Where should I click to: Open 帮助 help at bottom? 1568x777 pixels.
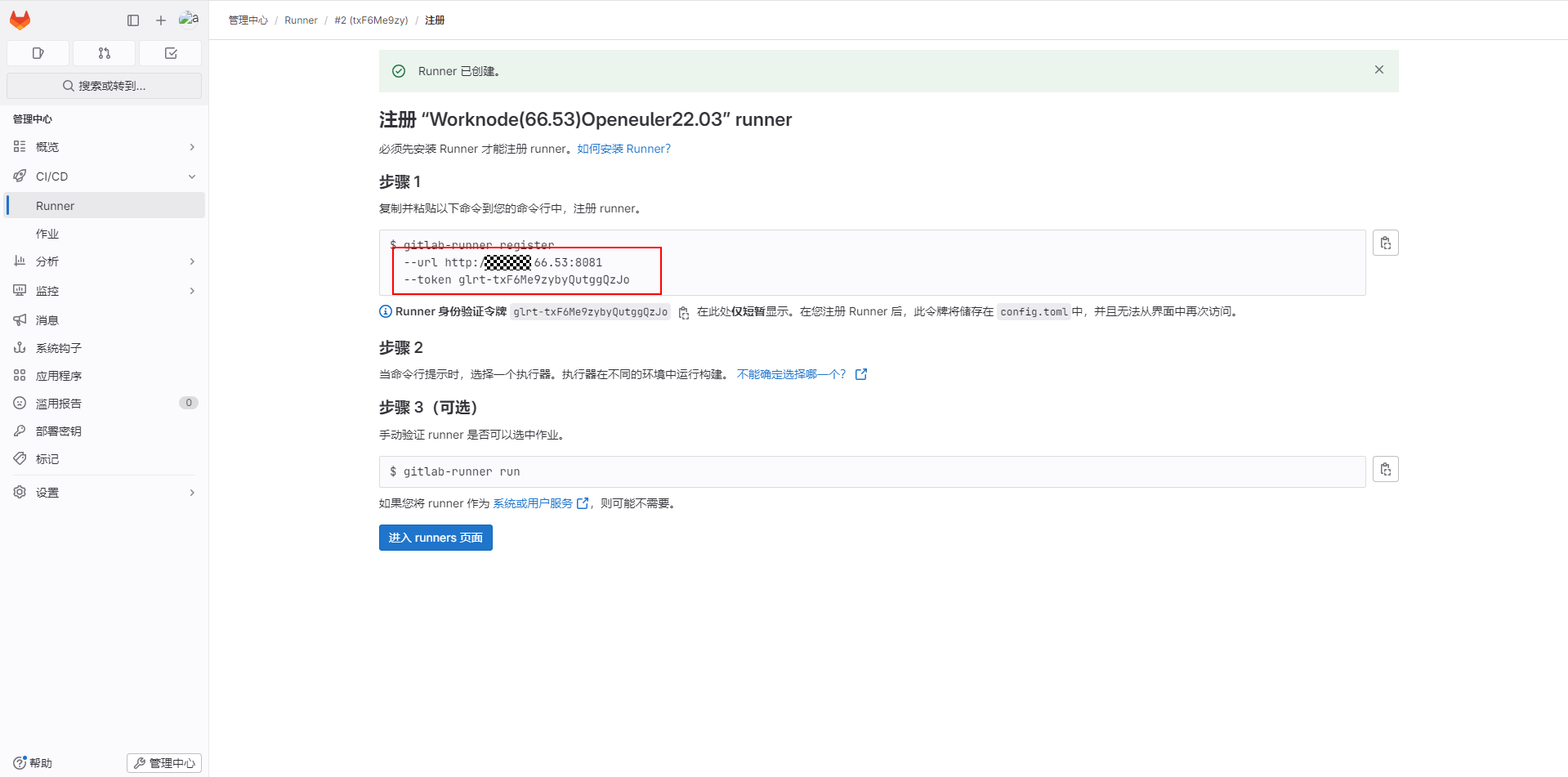point(33,763)
